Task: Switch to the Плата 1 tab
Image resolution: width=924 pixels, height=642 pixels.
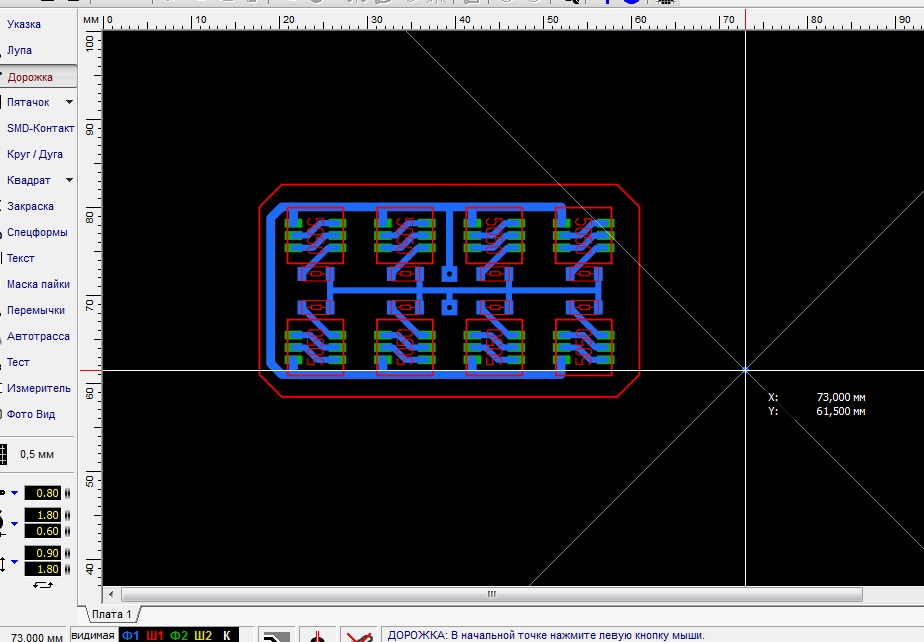Action: tap(113, 613)
